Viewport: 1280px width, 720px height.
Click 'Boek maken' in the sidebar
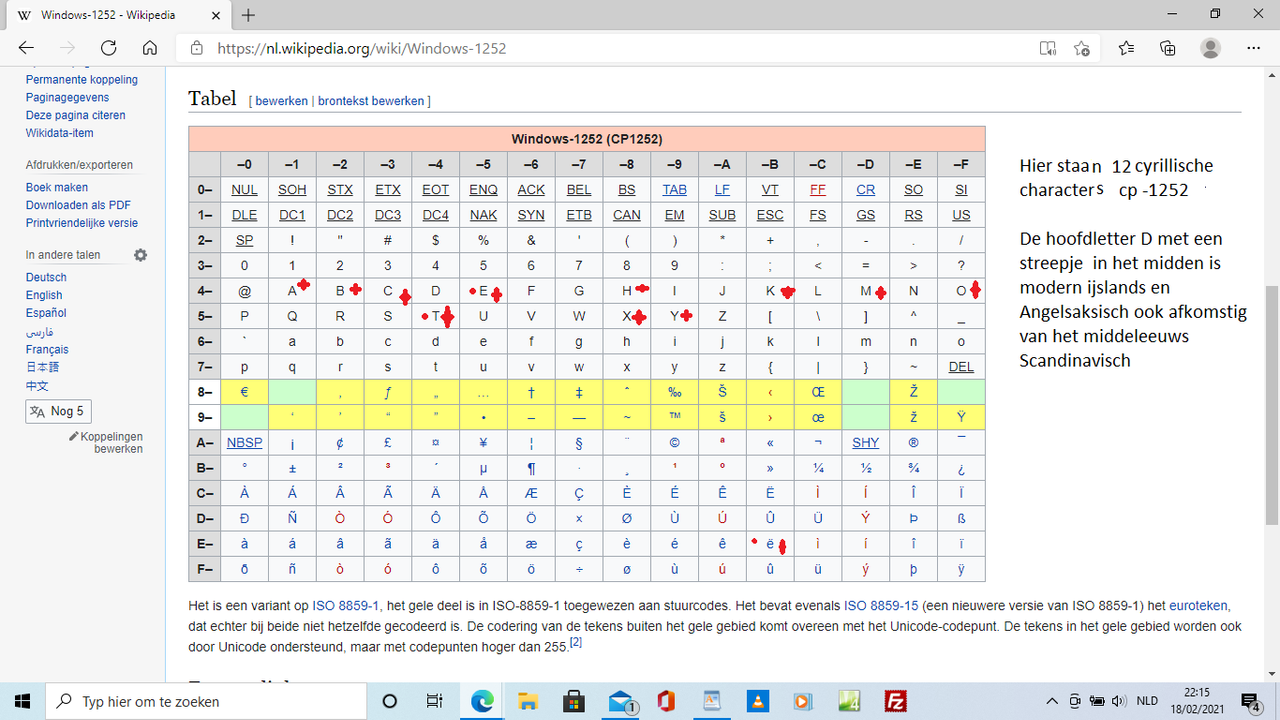tap(57, 187)
